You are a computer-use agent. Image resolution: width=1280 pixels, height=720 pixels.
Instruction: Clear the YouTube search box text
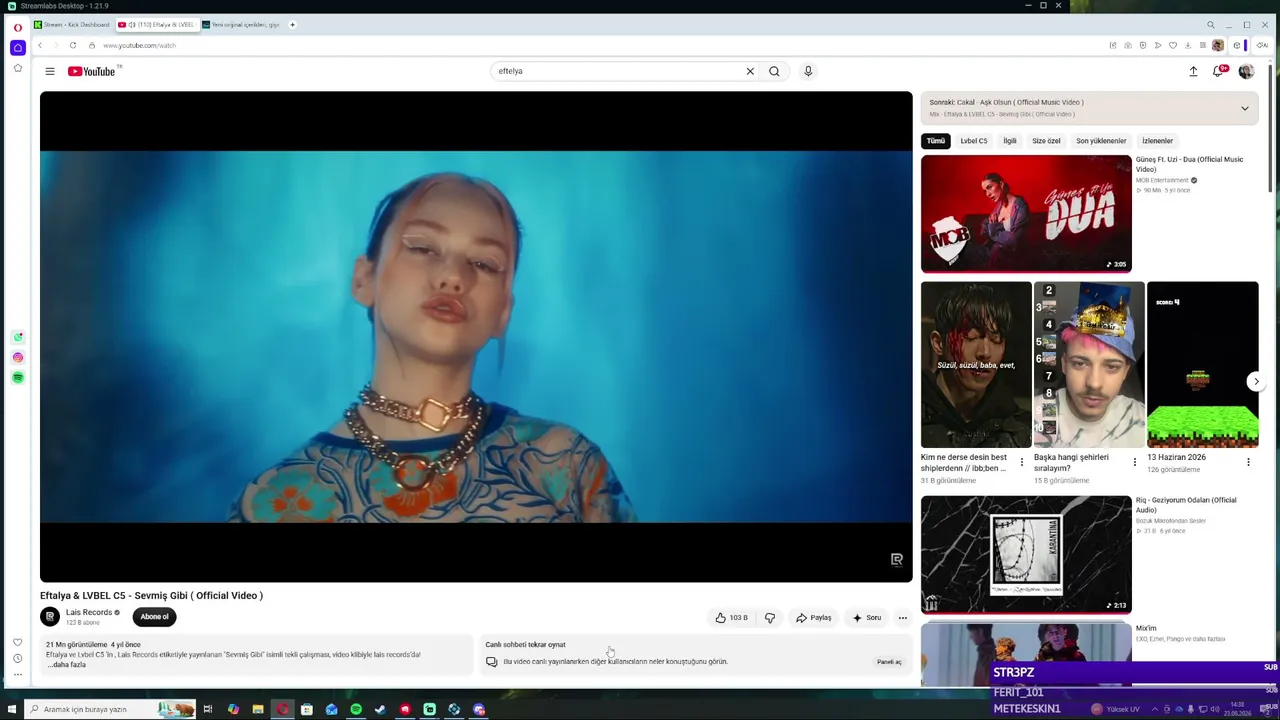click(750, 71)
